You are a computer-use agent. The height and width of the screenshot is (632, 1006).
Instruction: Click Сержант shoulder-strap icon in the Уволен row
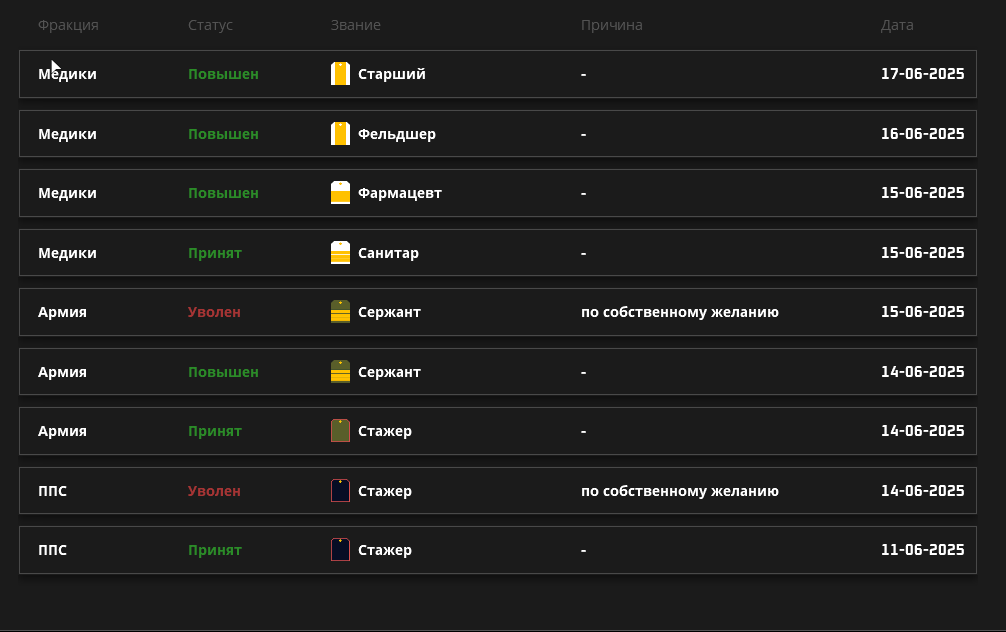point(340,312)
